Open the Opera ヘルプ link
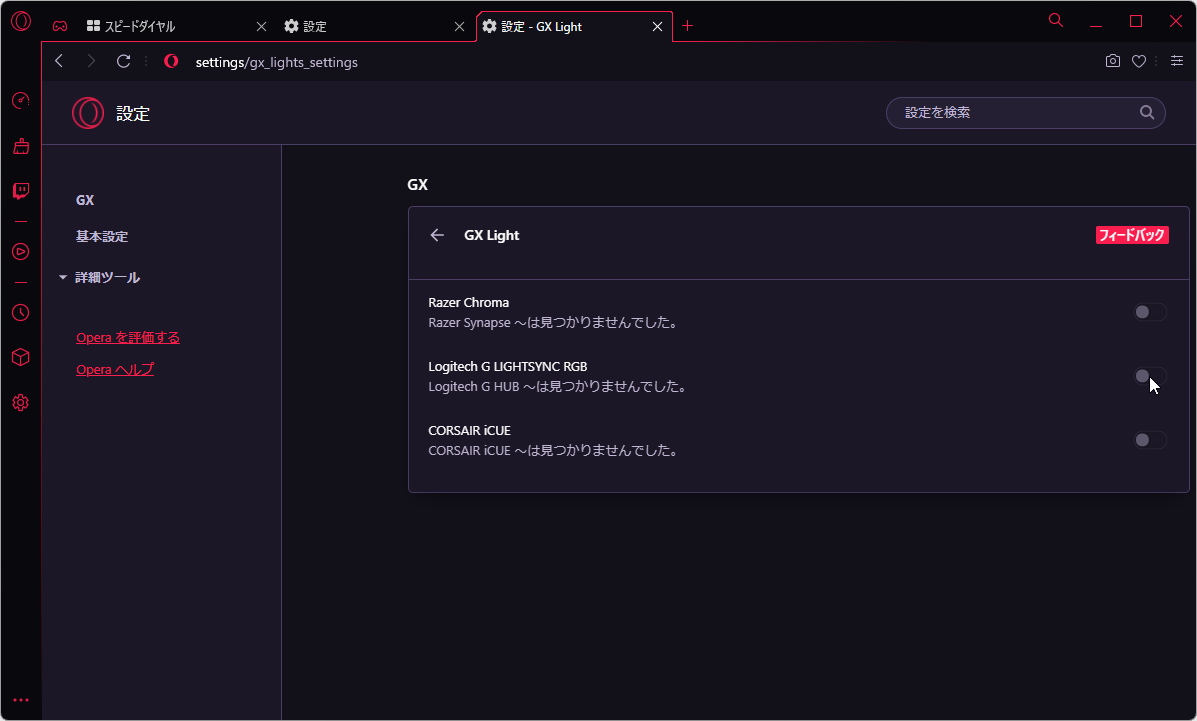Screen dimensions: 1197x721 115,370
